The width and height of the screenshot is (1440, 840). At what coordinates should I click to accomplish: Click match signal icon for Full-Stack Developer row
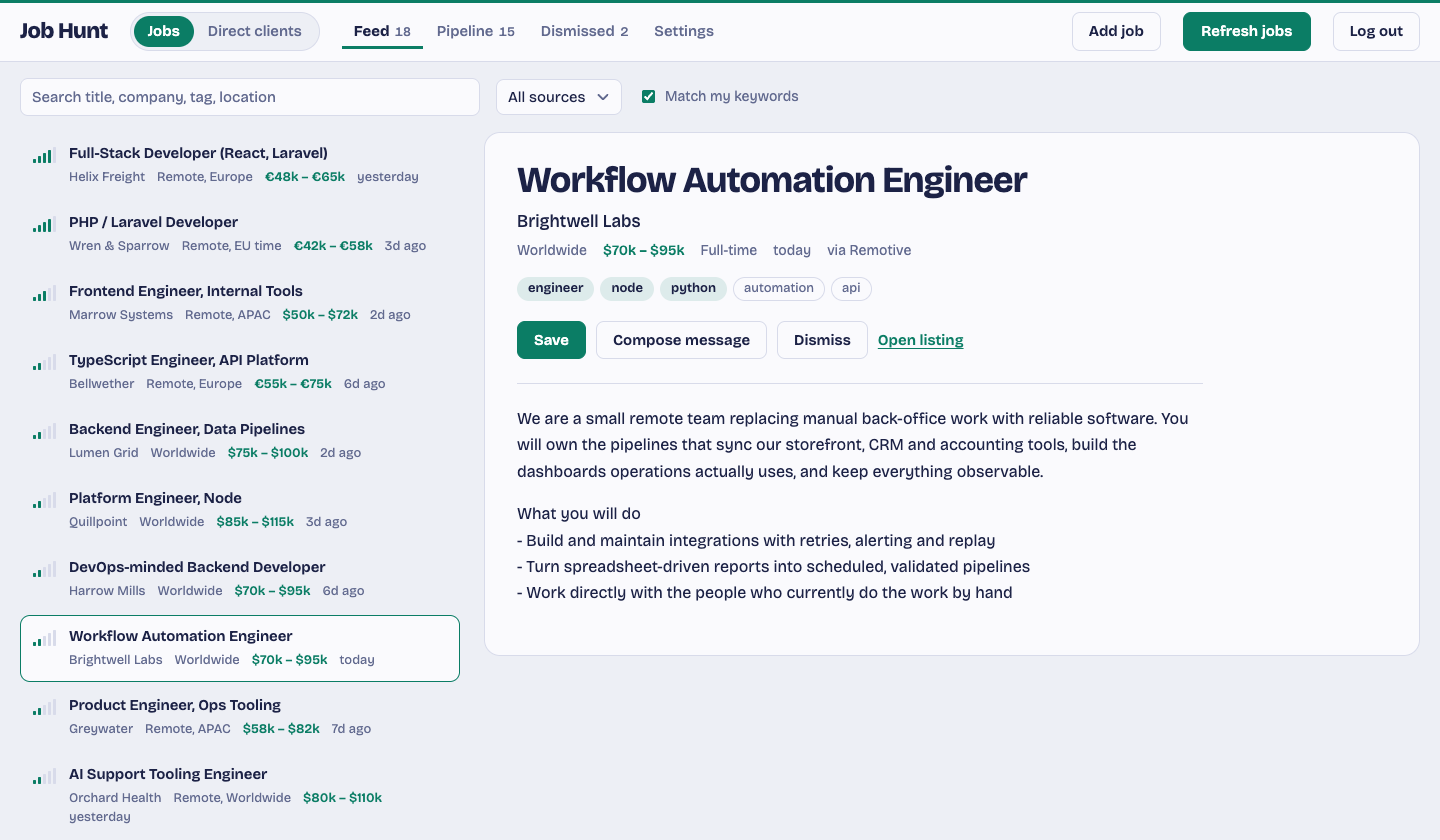click(44, 156)
